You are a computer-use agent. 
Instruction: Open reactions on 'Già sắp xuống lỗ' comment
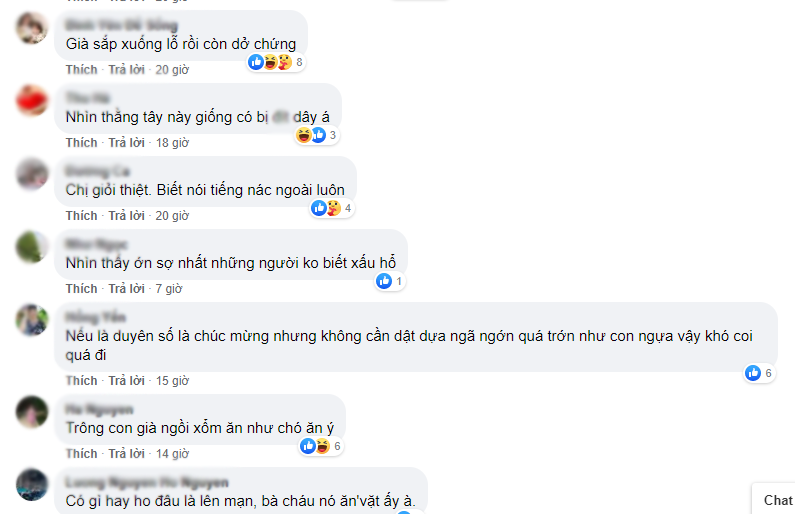pos(276,62)
